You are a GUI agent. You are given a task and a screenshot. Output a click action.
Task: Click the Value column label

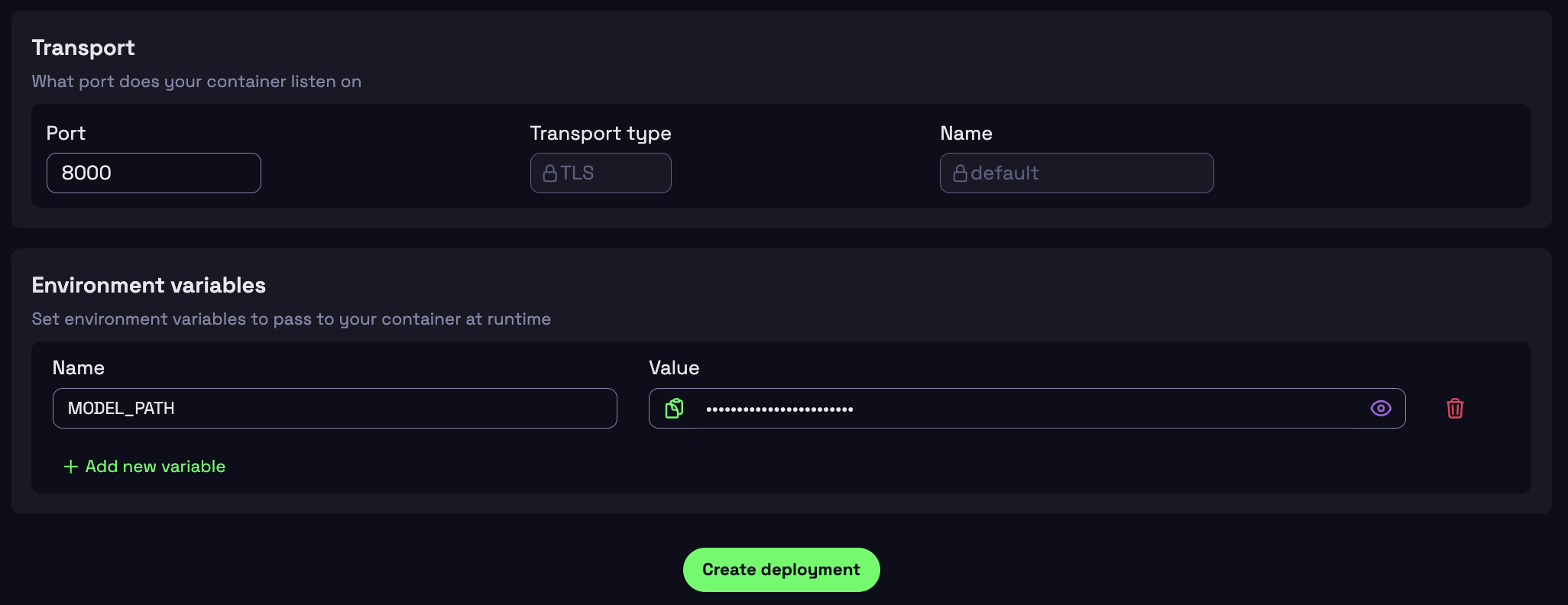(674, 368)
